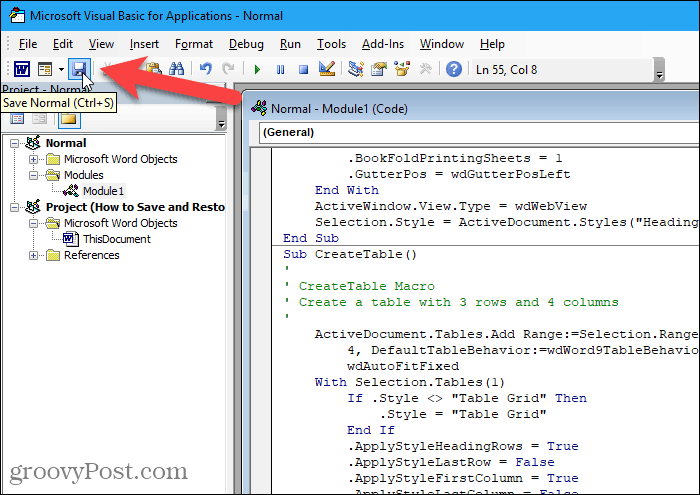Image resolution: width=700 pixels, height=495 pixels.
Task: Open the Edit menu
Action: [62, 44]
